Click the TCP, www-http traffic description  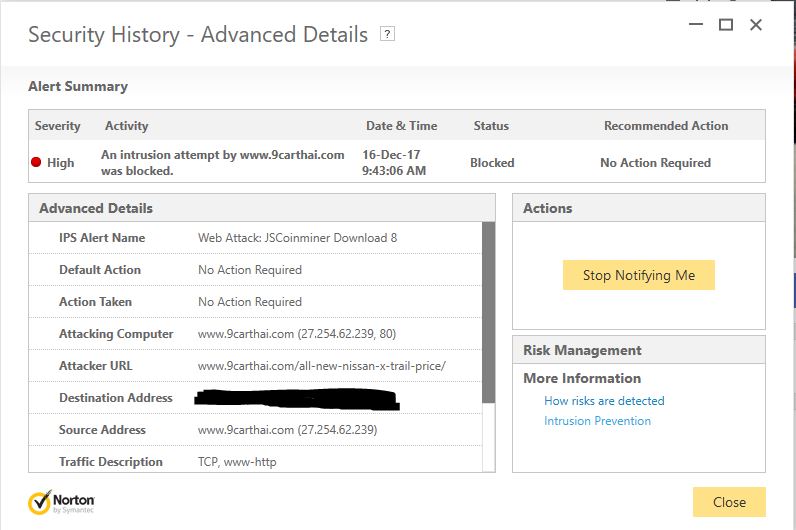237,462
